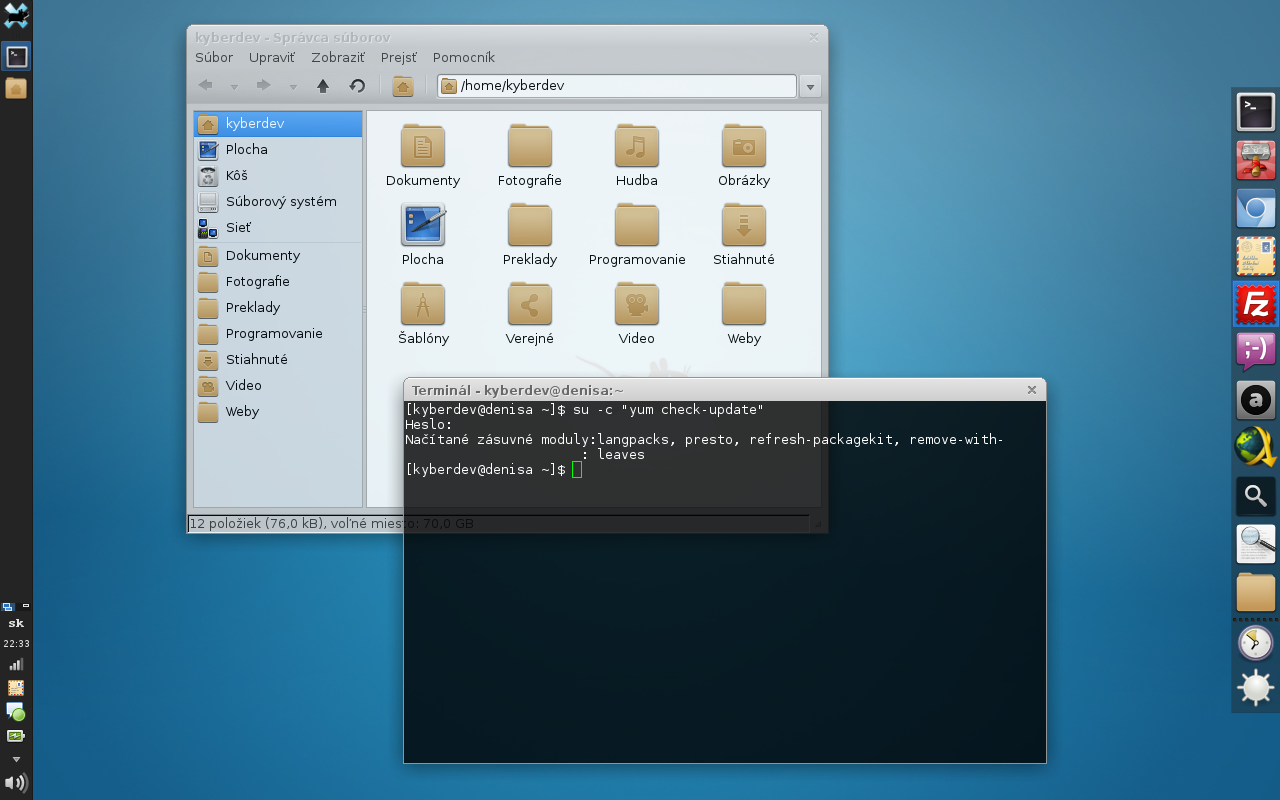This screenshot has height=800, width=1280.
Task: Click the parent folder up arrow
Action: coord(323,86)
